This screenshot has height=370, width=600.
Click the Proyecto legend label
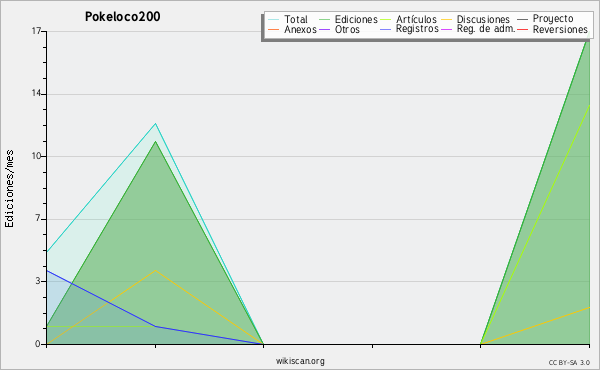tap(553, 19)
